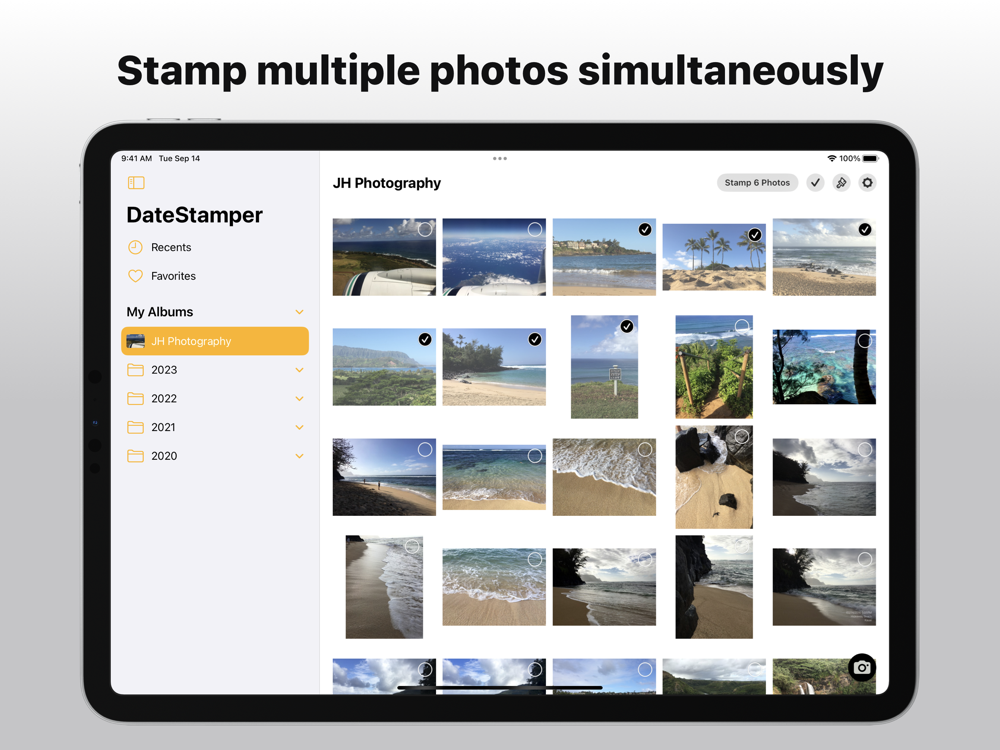
Task: Open Recents in the sidebar
Action: pyautogui.click(x=215, y=247)
